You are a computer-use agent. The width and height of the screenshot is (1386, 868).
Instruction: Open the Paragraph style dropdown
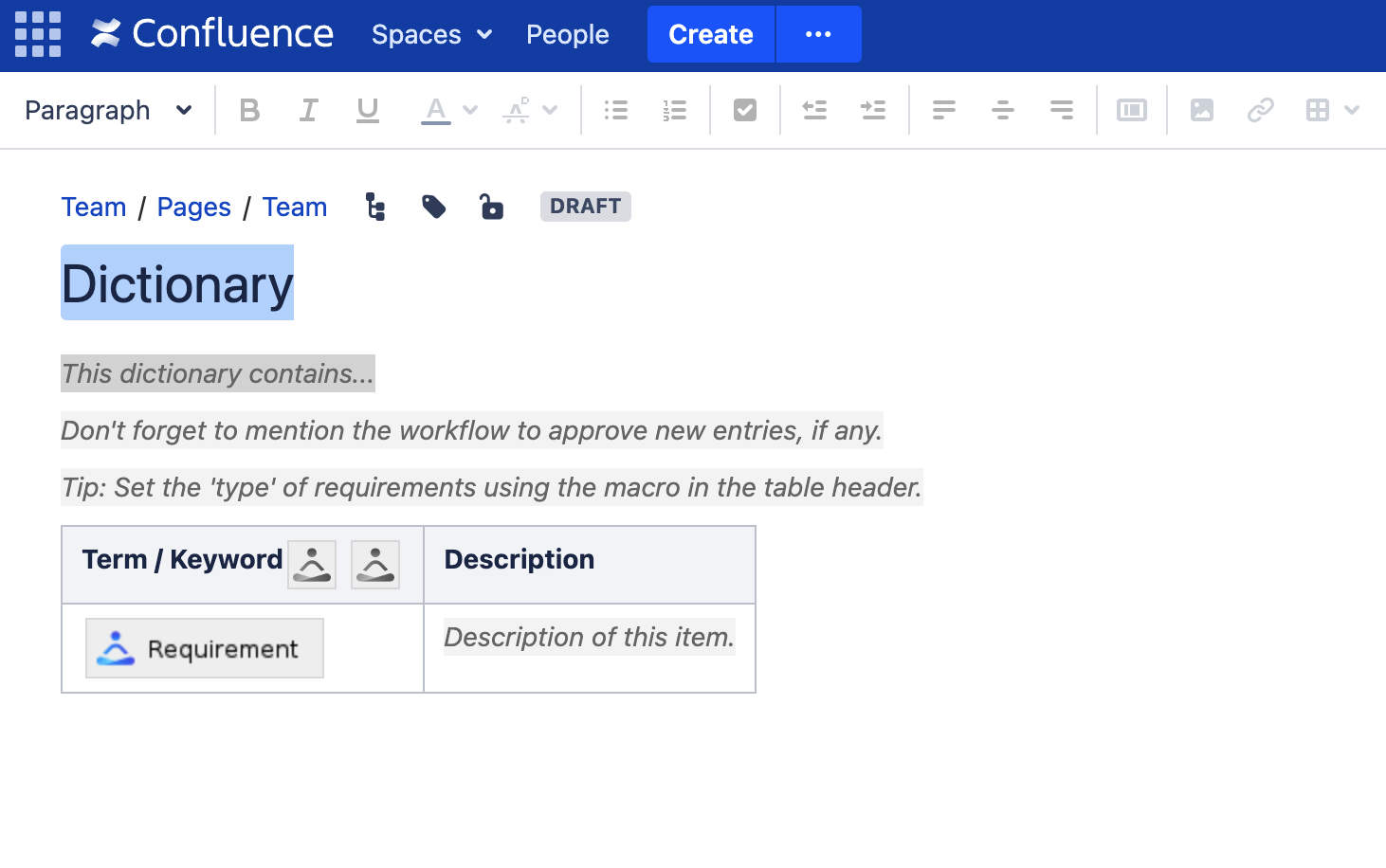coord(107,110)
